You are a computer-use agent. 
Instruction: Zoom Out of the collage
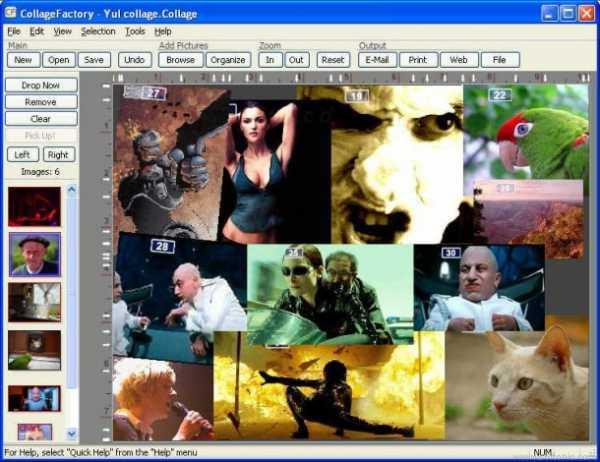296,60
